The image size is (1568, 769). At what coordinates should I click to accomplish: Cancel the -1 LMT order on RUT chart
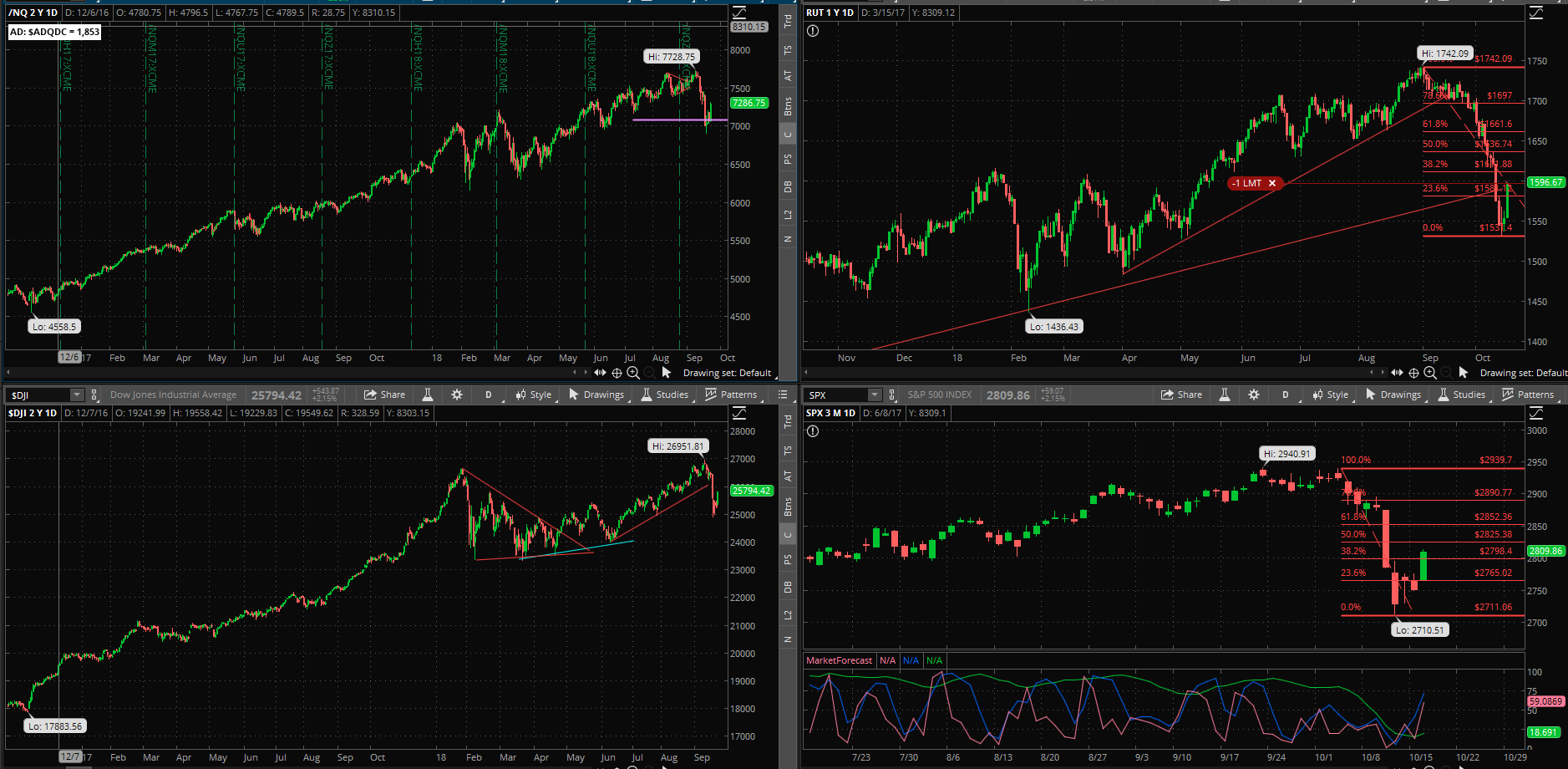(1272, 183)
